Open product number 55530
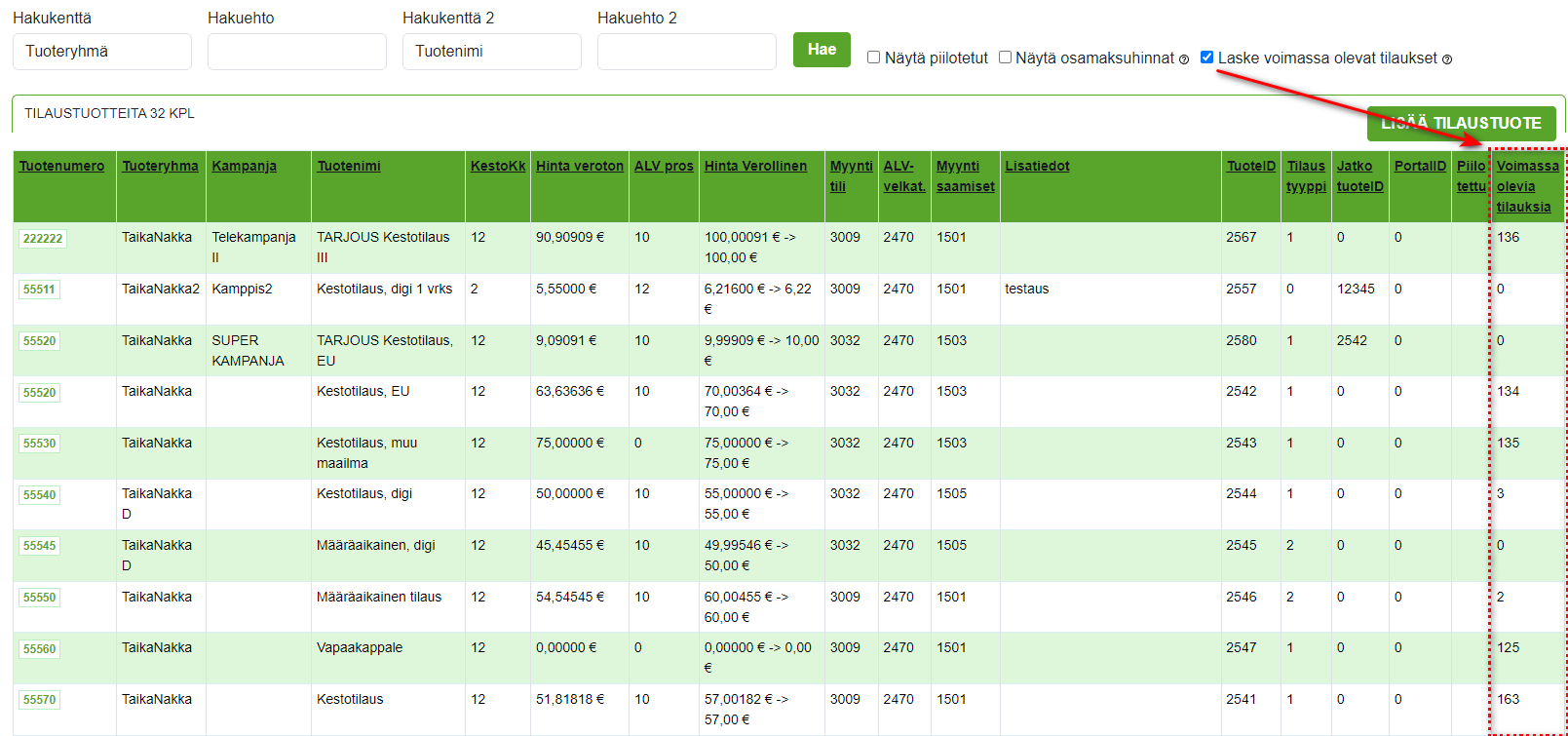Viewport: 1568px width, 736px height. [x=39, y=444]
